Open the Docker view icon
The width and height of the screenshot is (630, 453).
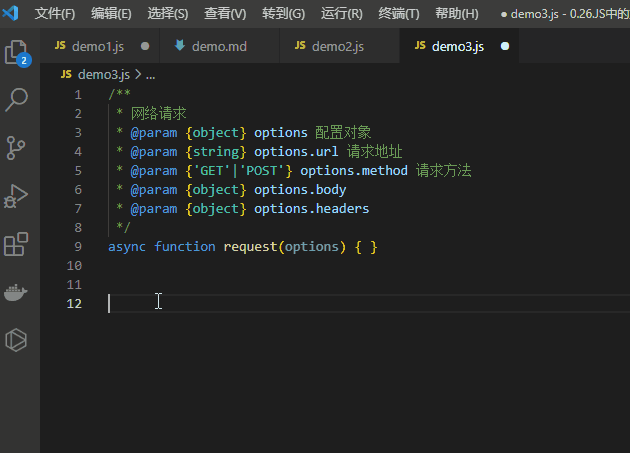pos(16,292)
